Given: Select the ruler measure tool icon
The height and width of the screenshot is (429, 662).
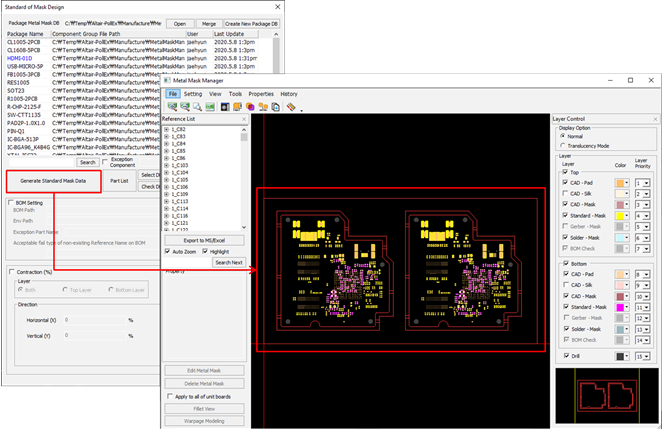Looking at the screenshot, I should point(290,106).
